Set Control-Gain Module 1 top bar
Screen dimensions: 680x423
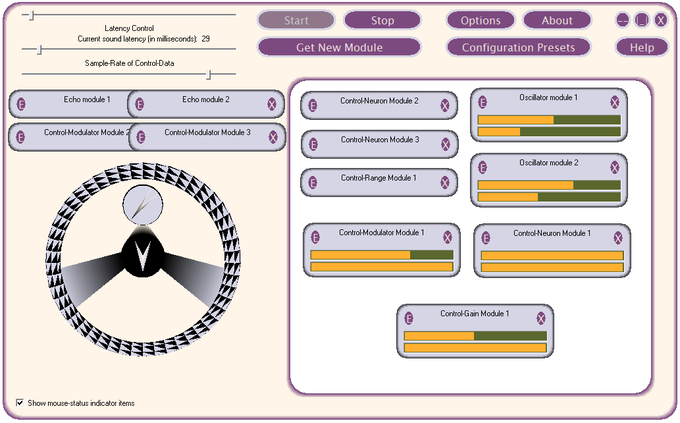tap(475, 336)
